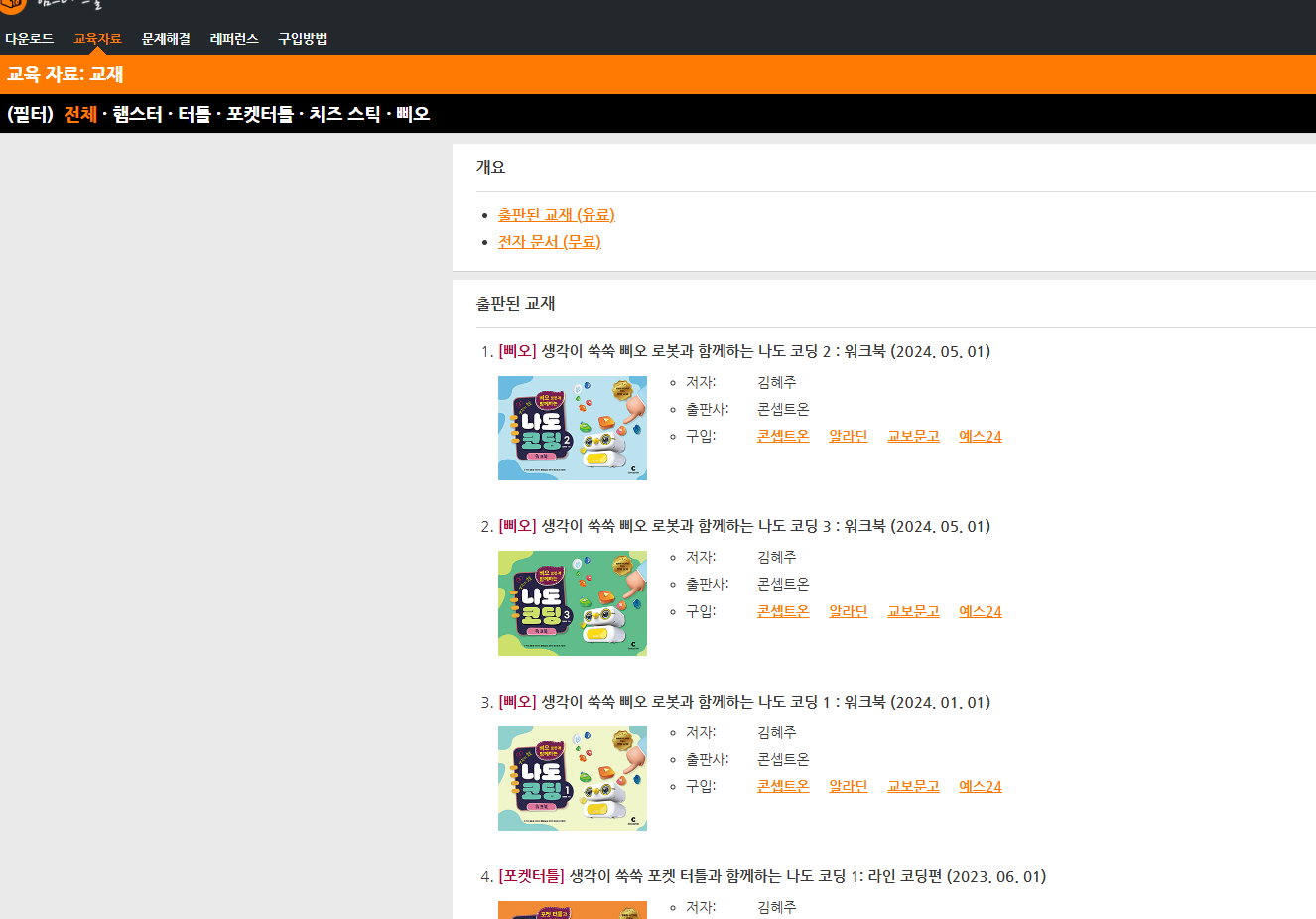
Task: Filter textbooks by 햄스터
Action: (x=137, y=114)
